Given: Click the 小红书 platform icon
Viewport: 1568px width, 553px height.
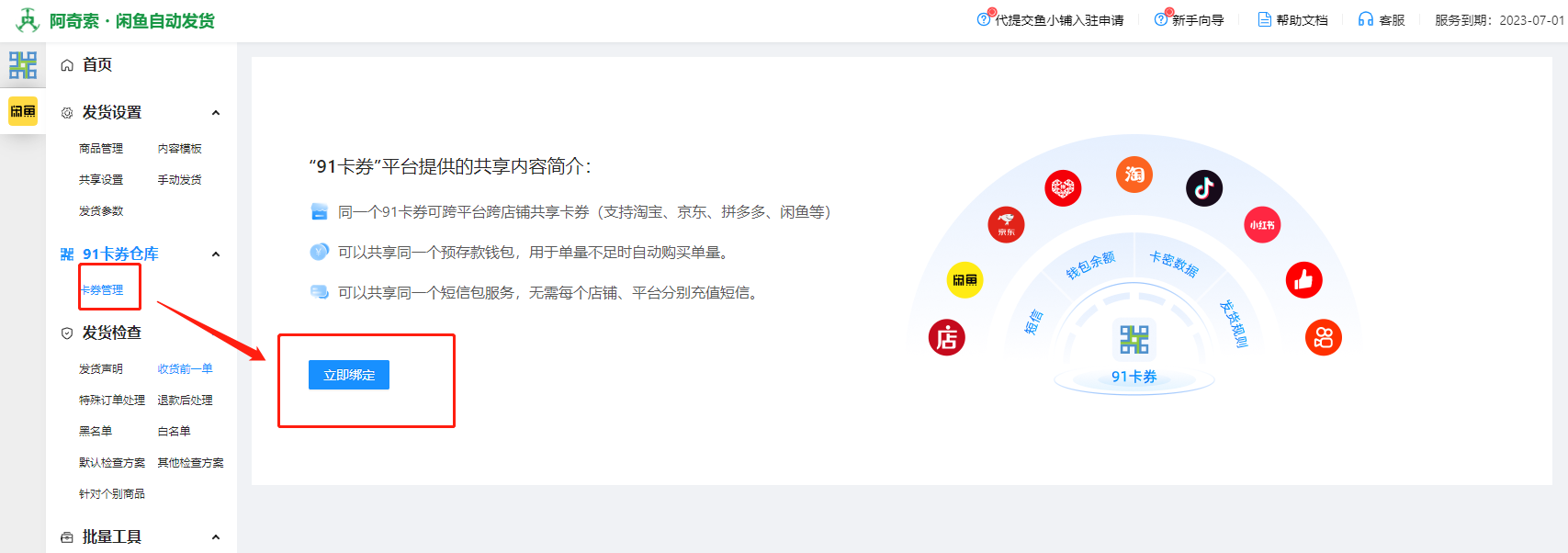Looking at the screenshot, I should (1262, 225).
